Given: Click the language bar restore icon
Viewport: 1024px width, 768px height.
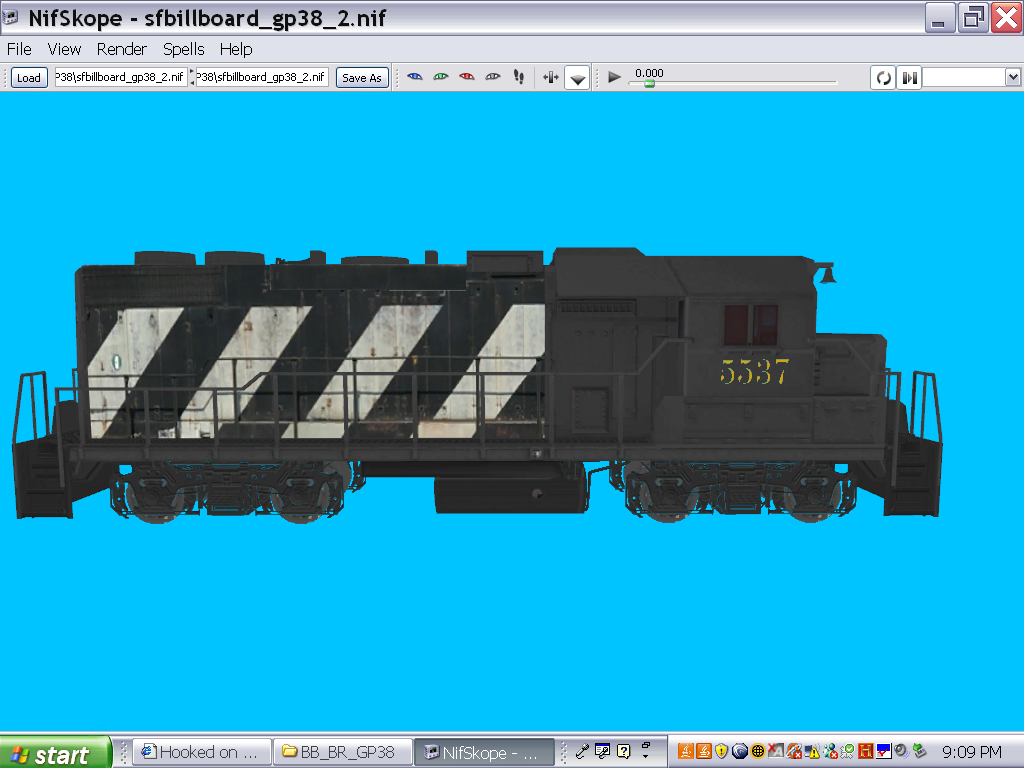Looking at the screenshot, I should (646, 745).
